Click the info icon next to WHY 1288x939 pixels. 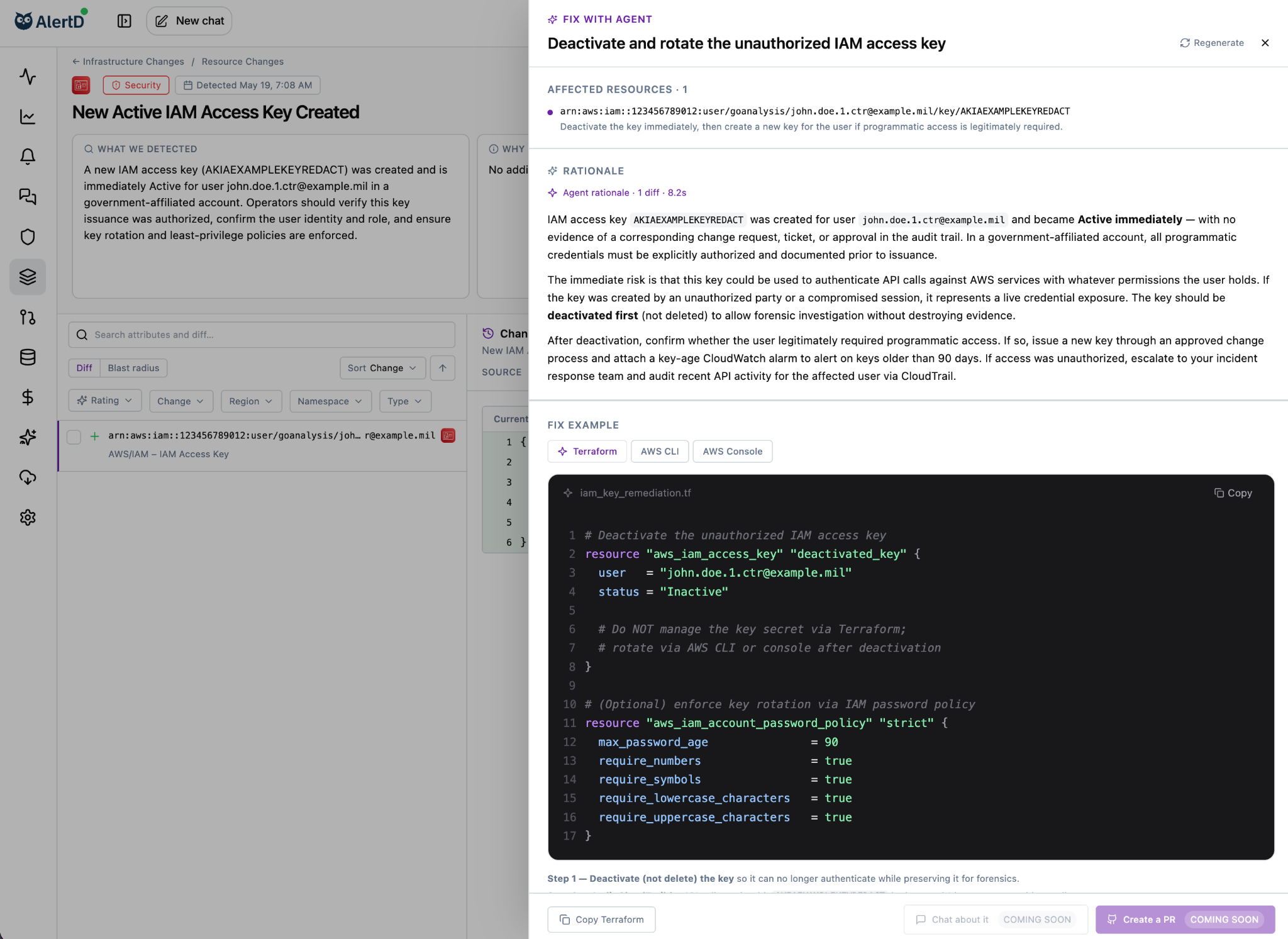tap(494, 149)
